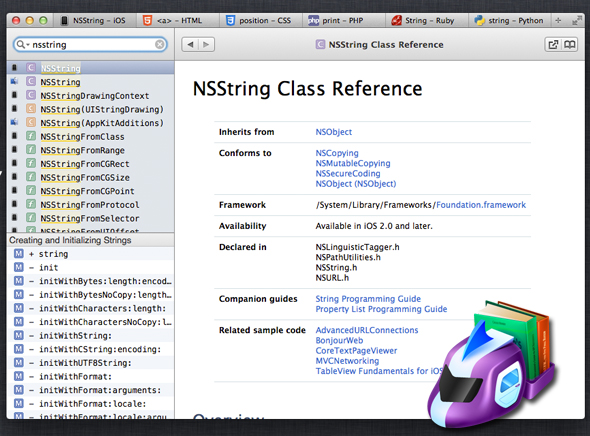Viewport: 590px width, 436px height.
Task: Open the NSMutableCopying protocol link
Action: [353, 163]
